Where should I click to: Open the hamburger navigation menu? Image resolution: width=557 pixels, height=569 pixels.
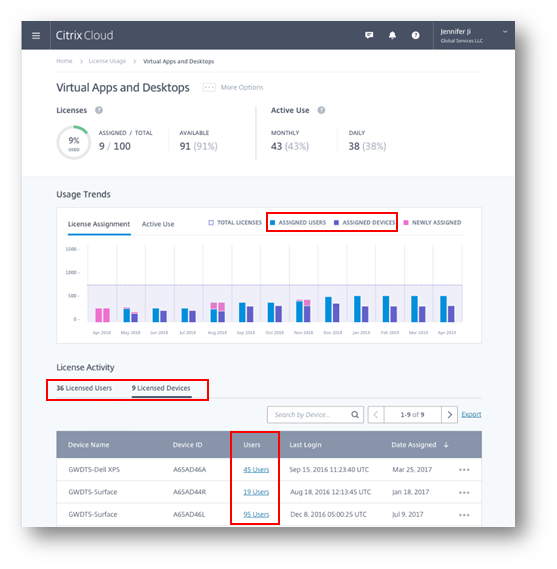tap(36, 36)
